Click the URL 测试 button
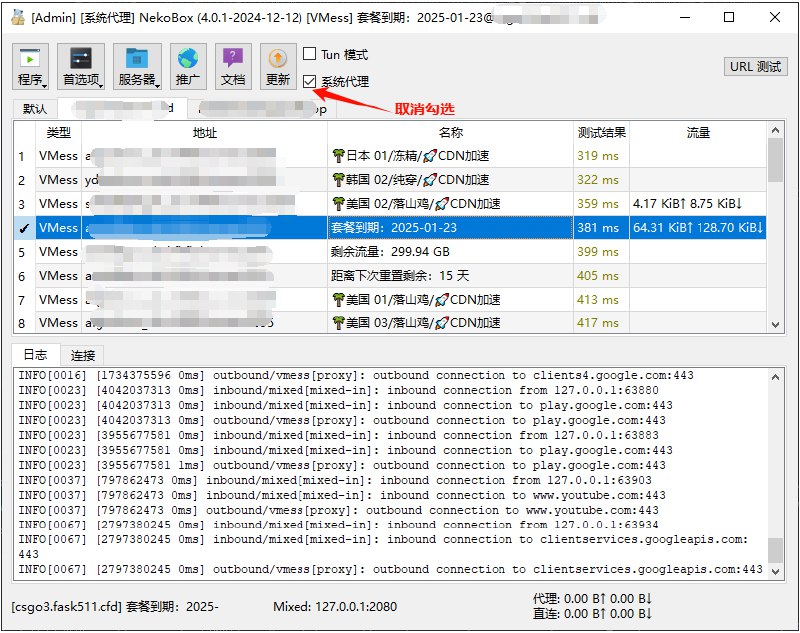This screenshot has height=633, width=800. [755, 67]
